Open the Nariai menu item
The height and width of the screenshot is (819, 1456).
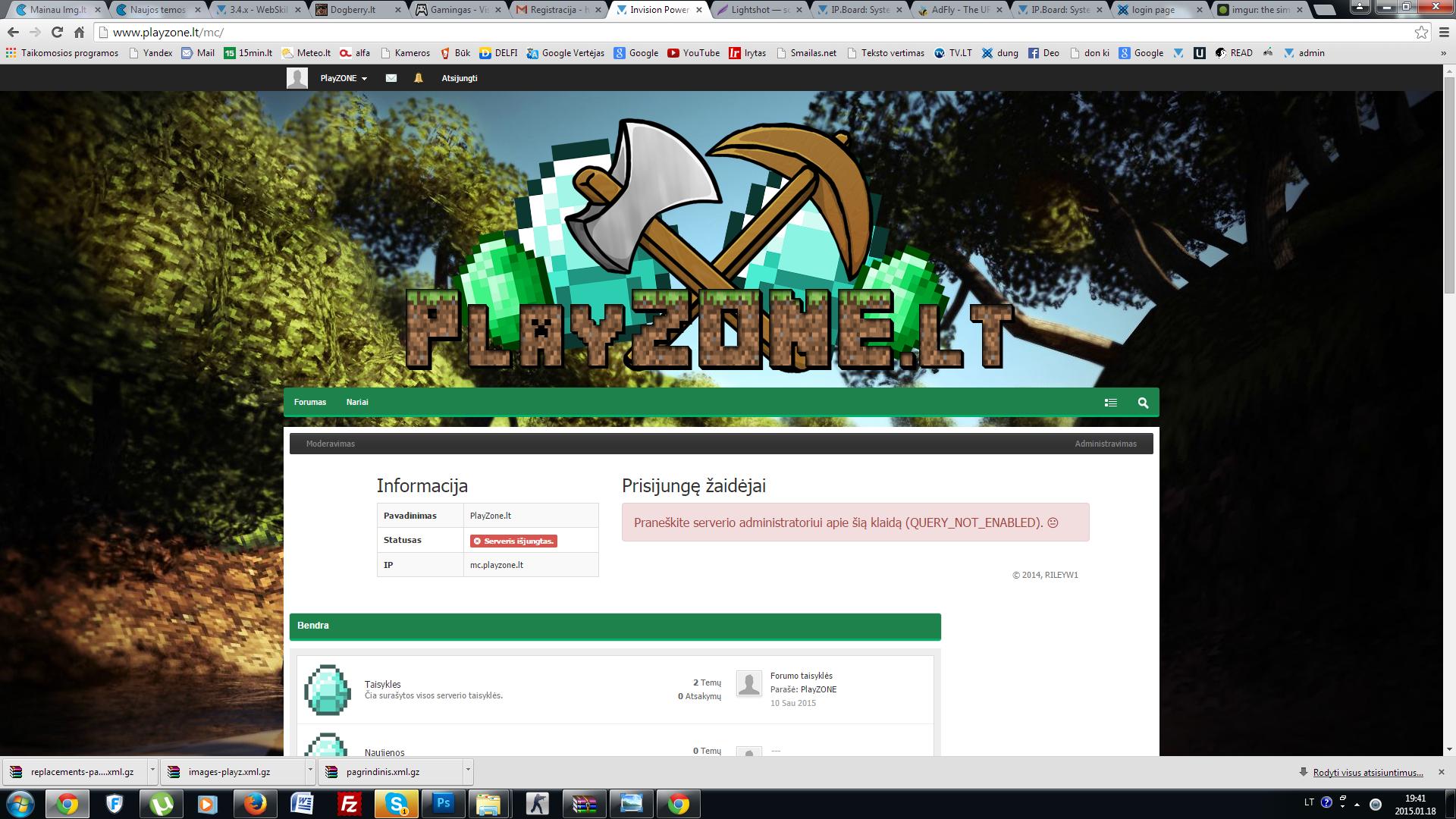(x=357, y=402)
